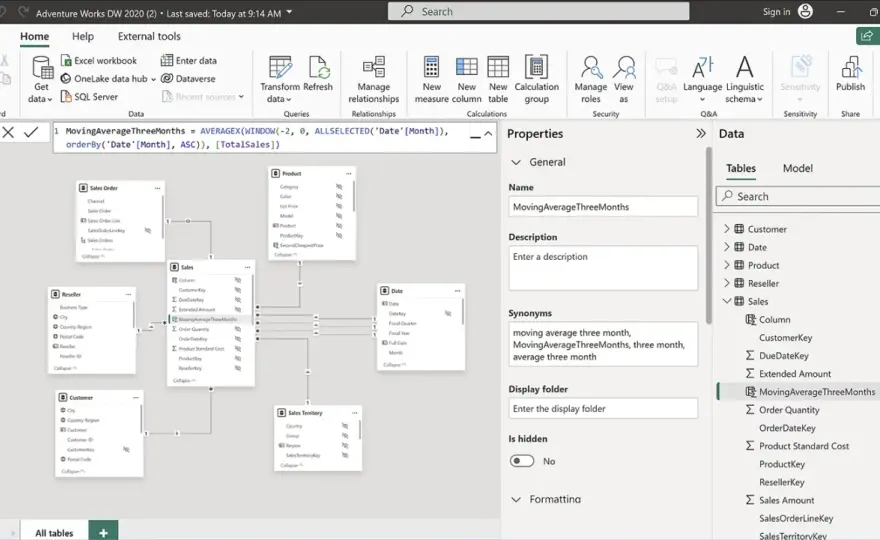Open Dataverse connector
Viewport: 880px width, 540px height.
189,79
